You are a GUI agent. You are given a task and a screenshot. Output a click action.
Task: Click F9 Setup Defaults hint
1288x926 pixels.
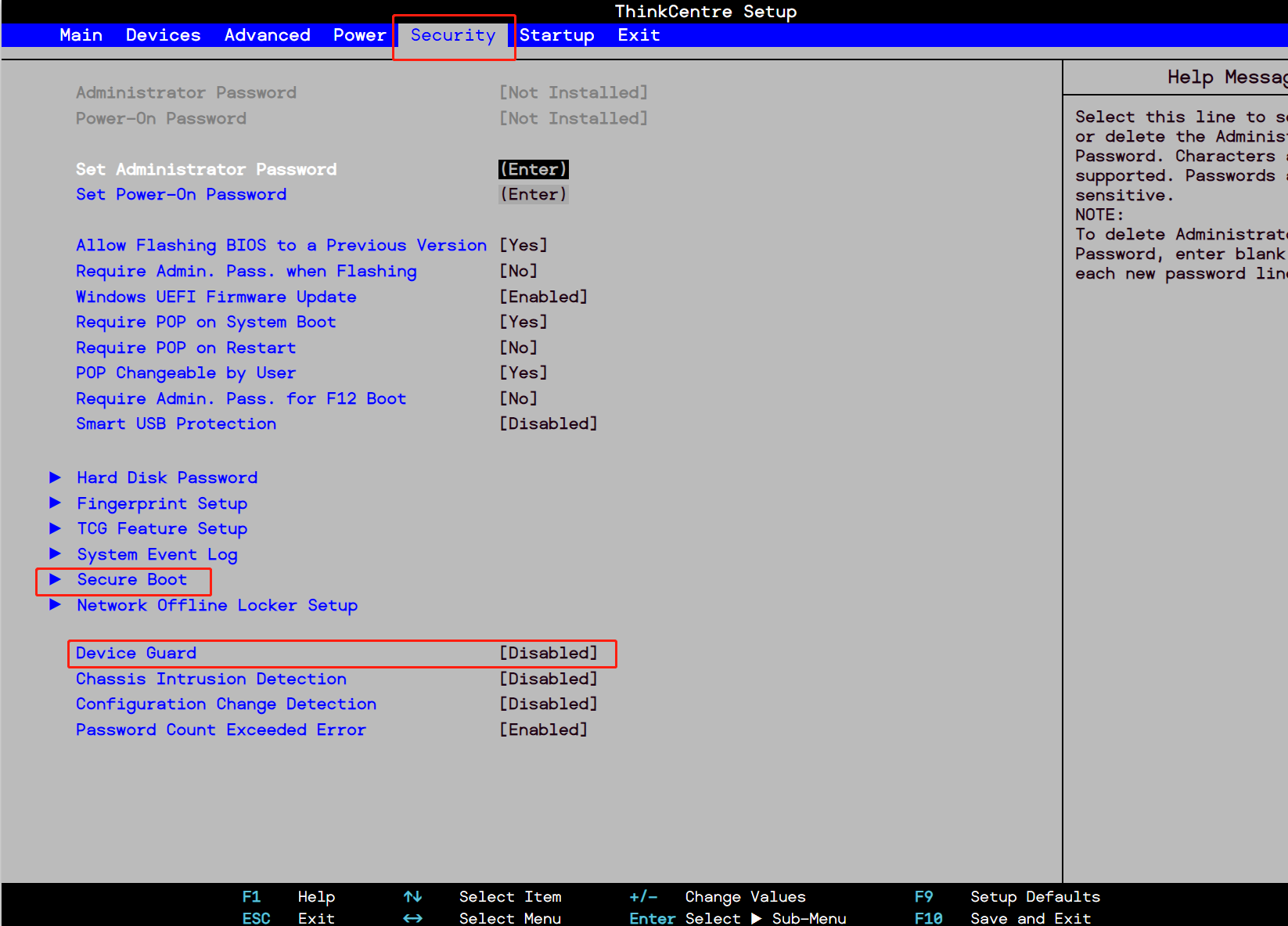tap(1007, 897)
